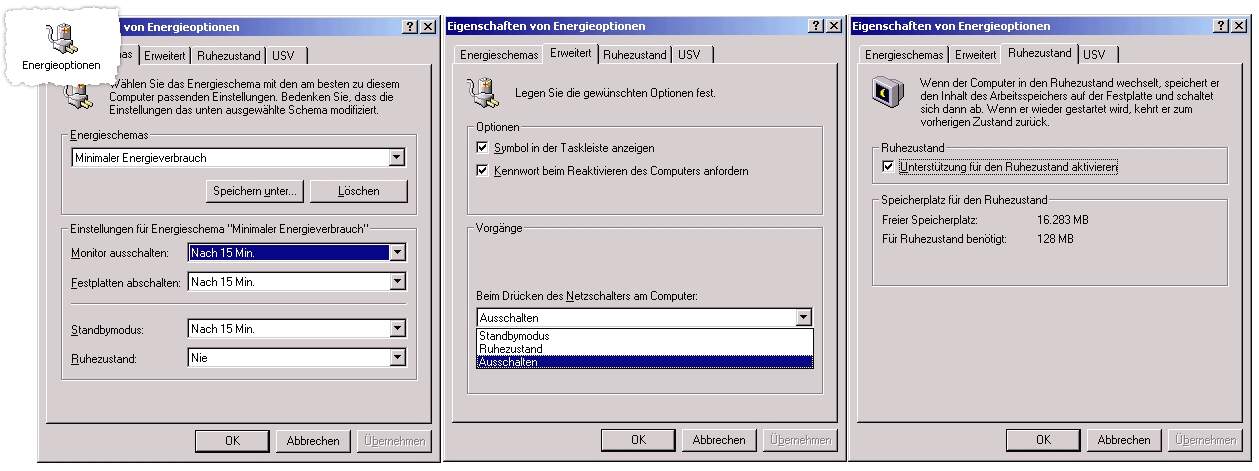The image size is (1259, 471).
Task: Click 'Abbrechen' in the Ruhezustand dialog
Action: [x=1124, y=440]
